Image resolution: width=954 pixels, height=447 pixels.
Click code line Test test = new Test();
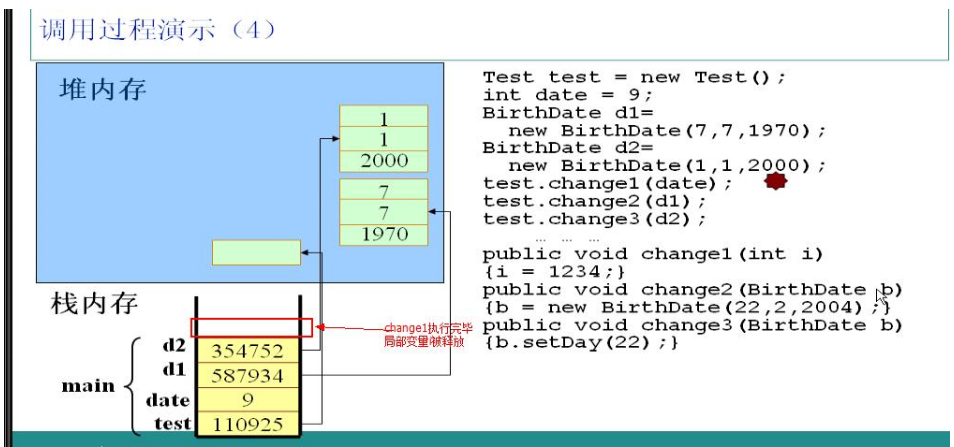[635, 78]
